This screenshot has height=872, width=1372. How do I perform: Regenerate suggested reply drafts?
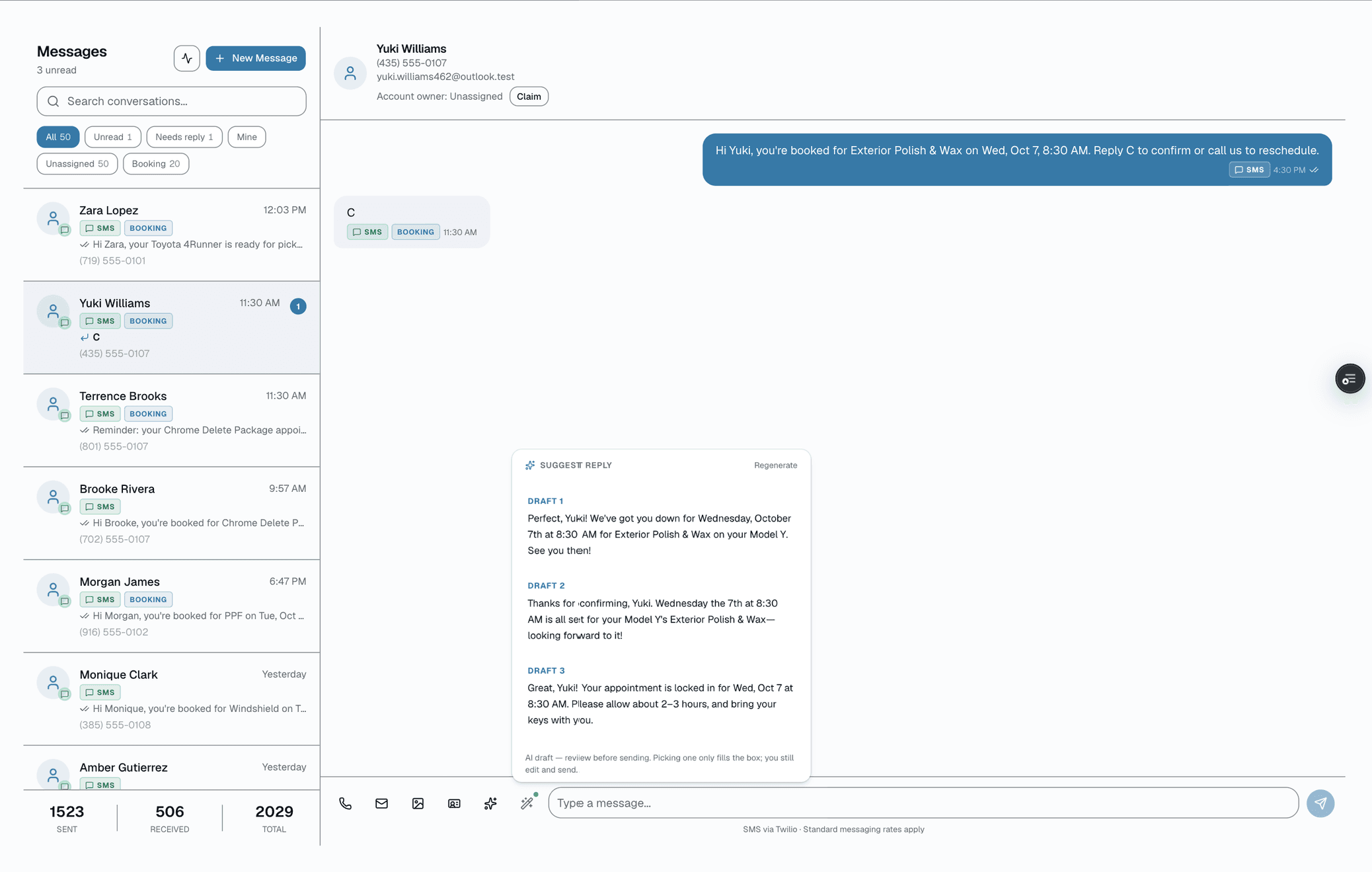tap(775, 465)
